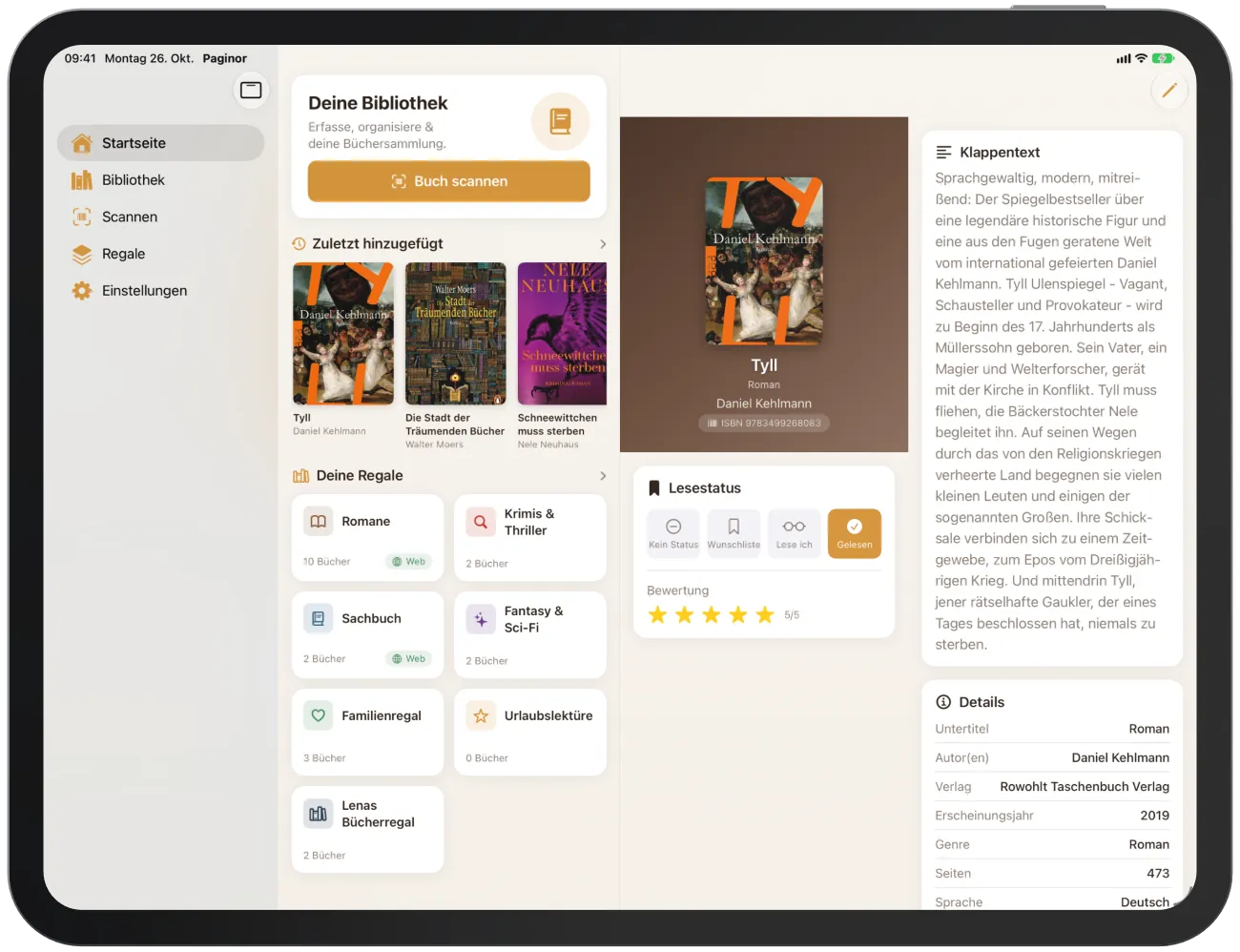This screenshot has height=952, width=1240.
Task: Click the book icon in Deine Bibliothek card
Action: point(560,121)
